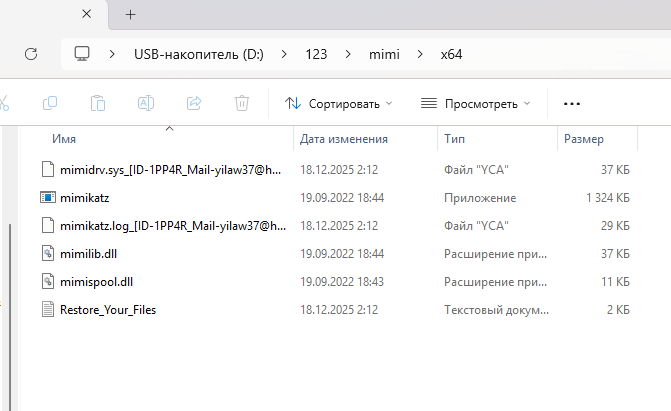
Task: Select the Restore_Your_Files text document
Action: pyautogui.click(x=108, y=310)
